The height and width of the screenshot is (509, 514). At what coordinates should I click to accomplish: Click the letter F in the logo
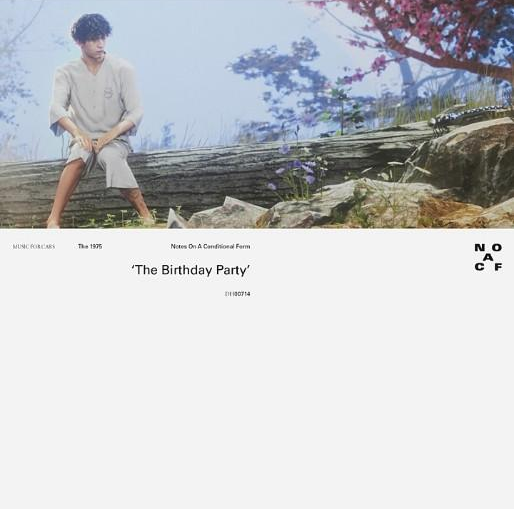498,267
